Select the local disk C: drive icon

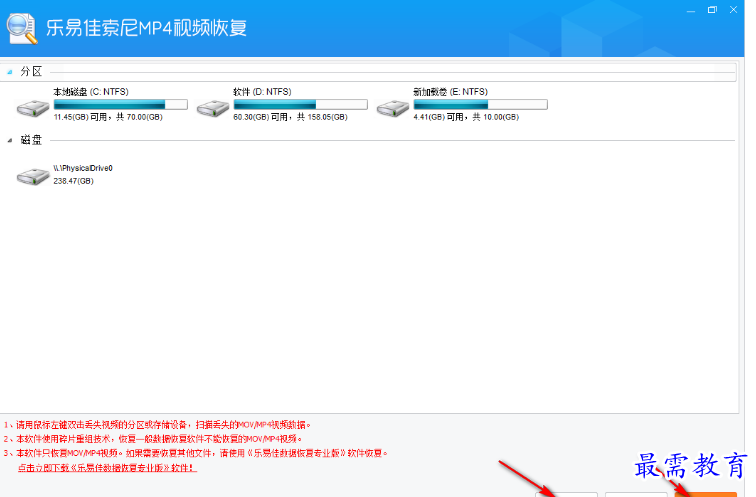(33, 108)
